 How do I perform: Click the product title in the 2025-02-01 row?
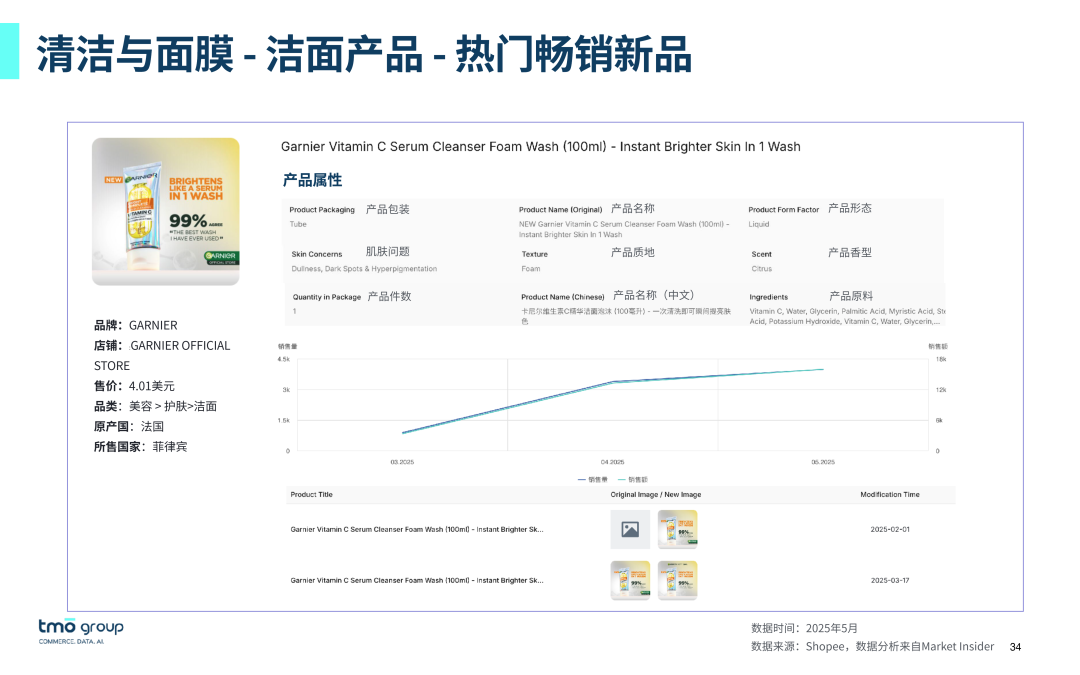click(x=417, y=530)
